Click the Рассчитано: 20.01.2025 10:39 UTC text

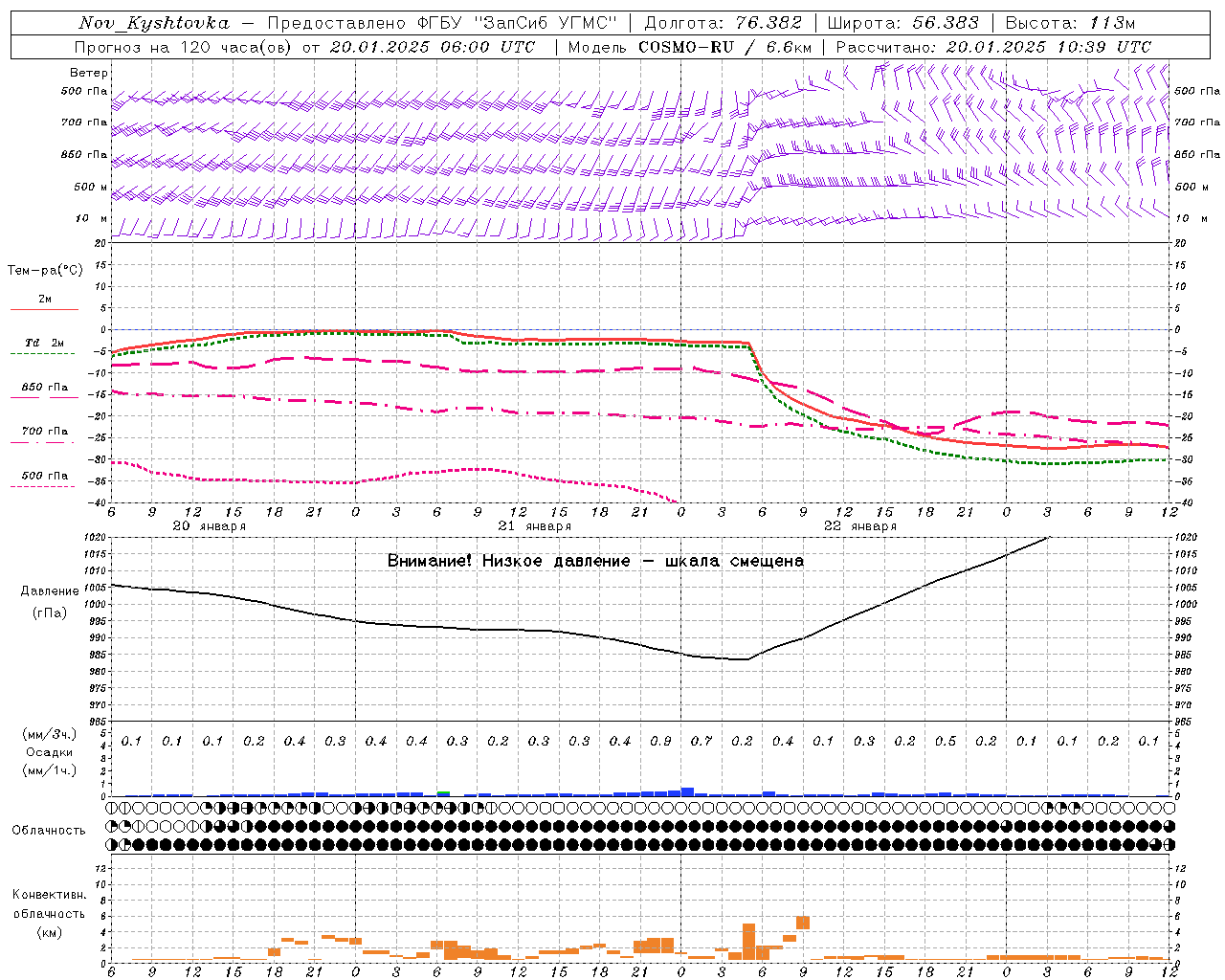993,47
